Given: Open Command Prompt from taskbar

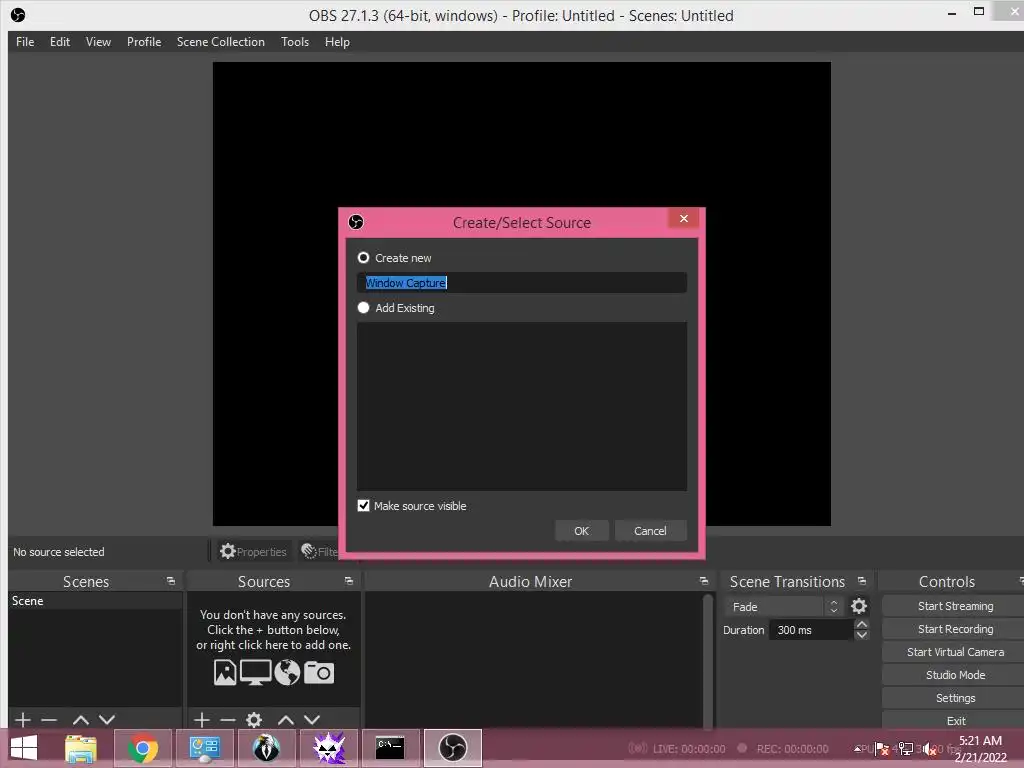Looking at the screenshot, I should pyautogui.click(x=390, y=748).
